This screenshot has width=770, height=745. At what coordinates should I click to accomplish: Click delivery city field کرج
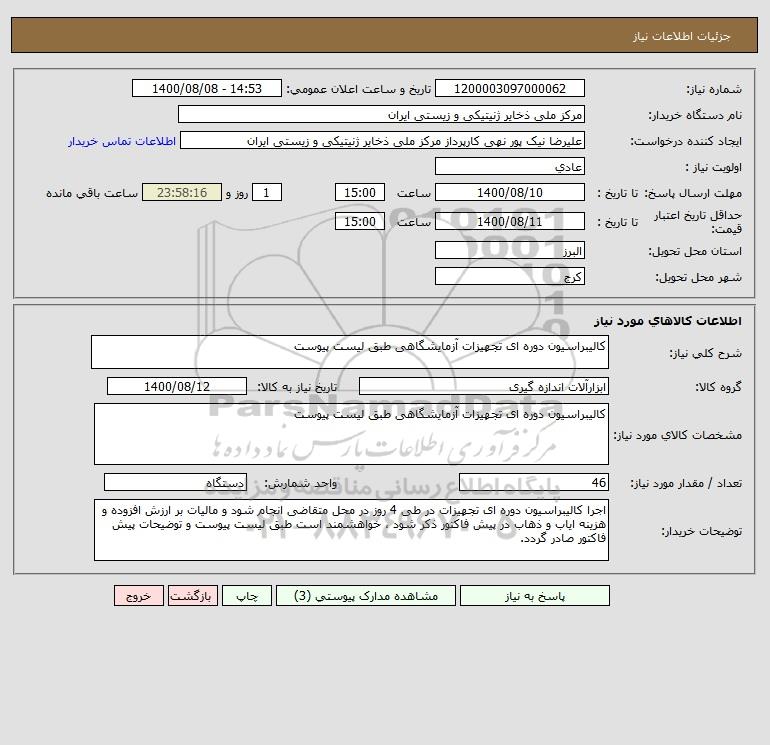click(510, 276)
